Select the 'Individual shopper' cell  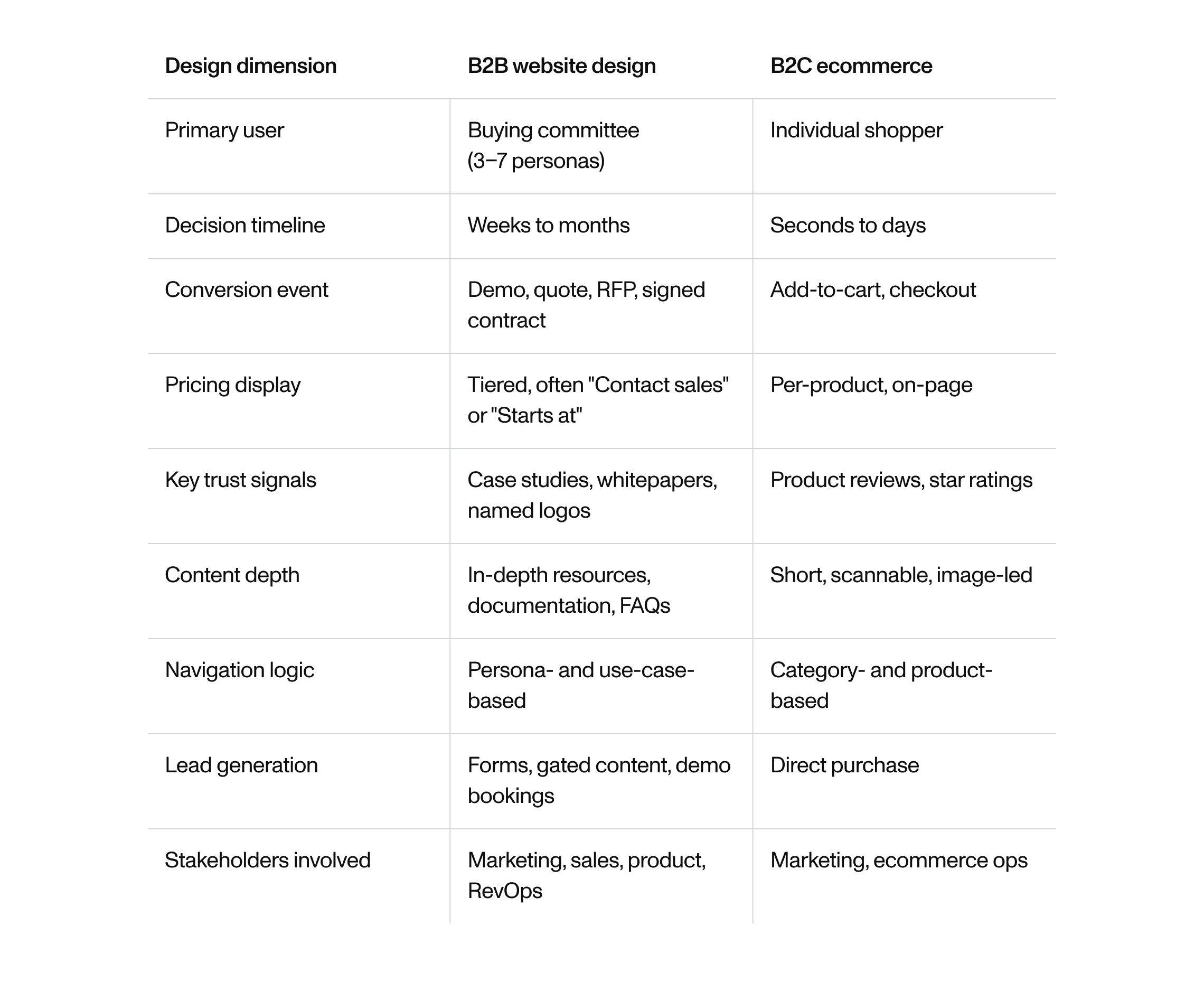coord(856,130)
